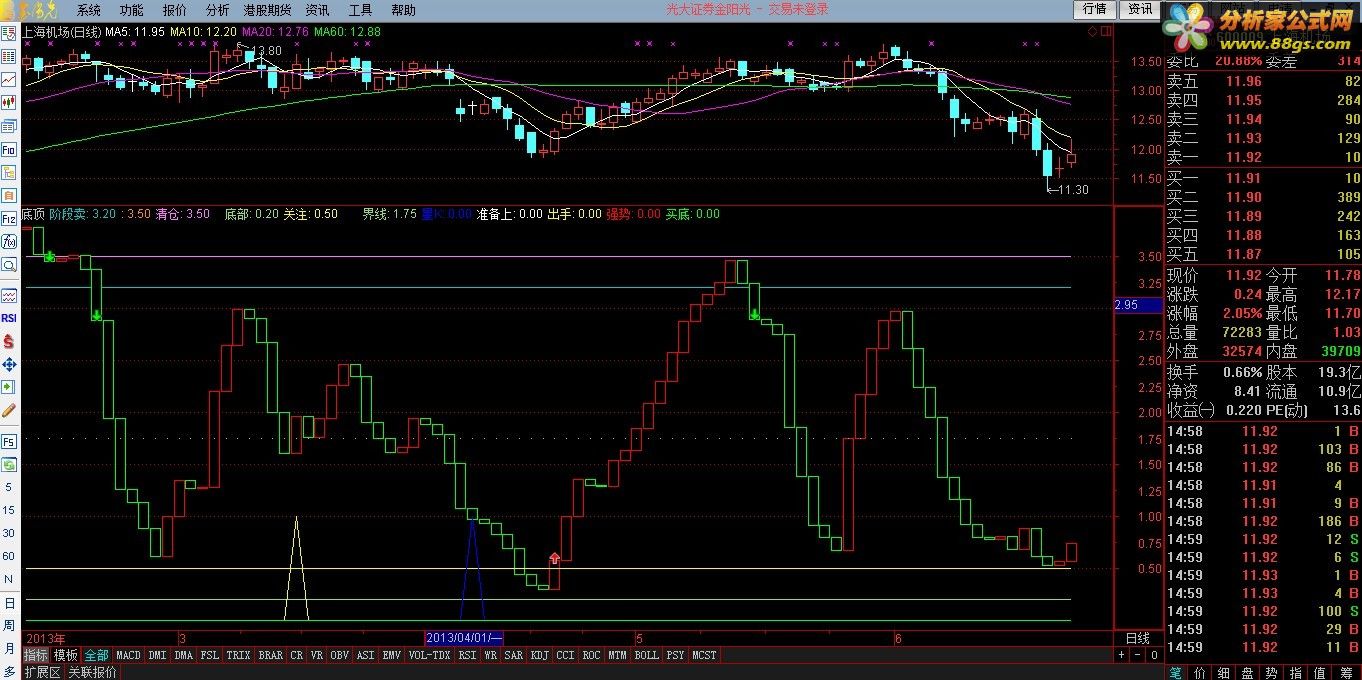
Task: Switch indicator to DMA
Action: tap(183, 655)
